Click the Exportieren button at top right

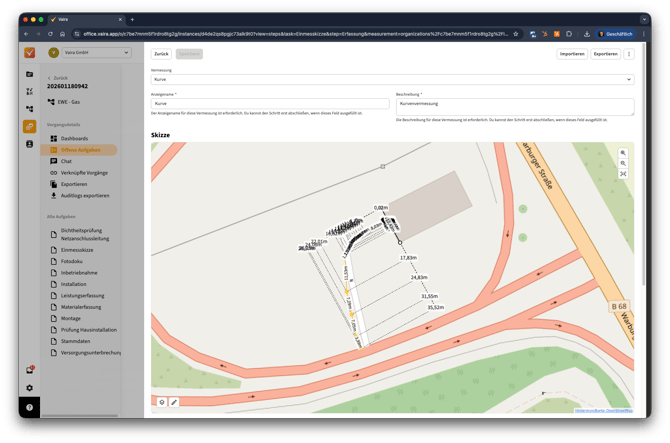click(x=605, y=53)
